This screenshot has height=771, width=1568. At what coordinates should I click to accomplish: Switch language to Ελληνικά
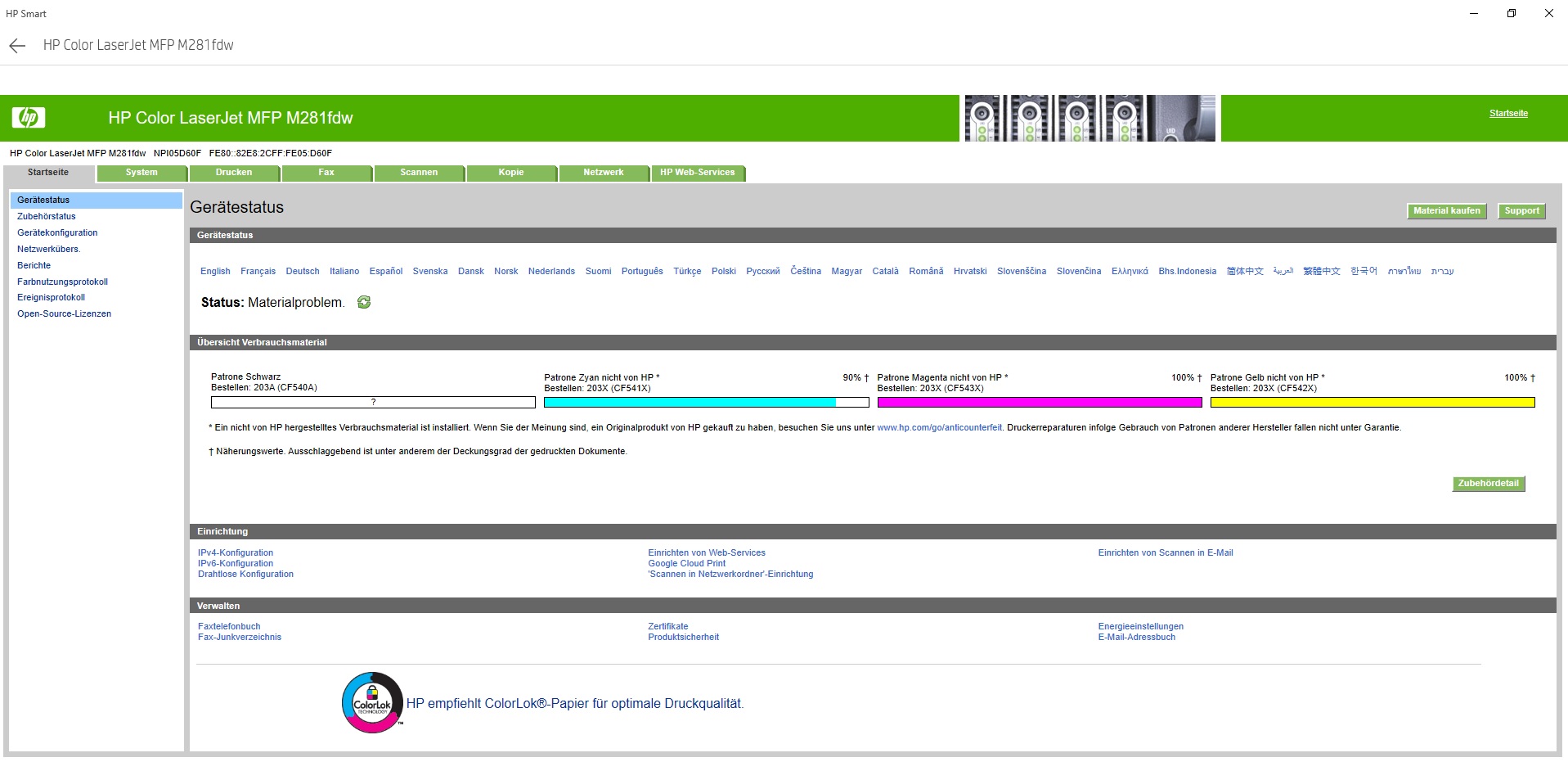1130,271
